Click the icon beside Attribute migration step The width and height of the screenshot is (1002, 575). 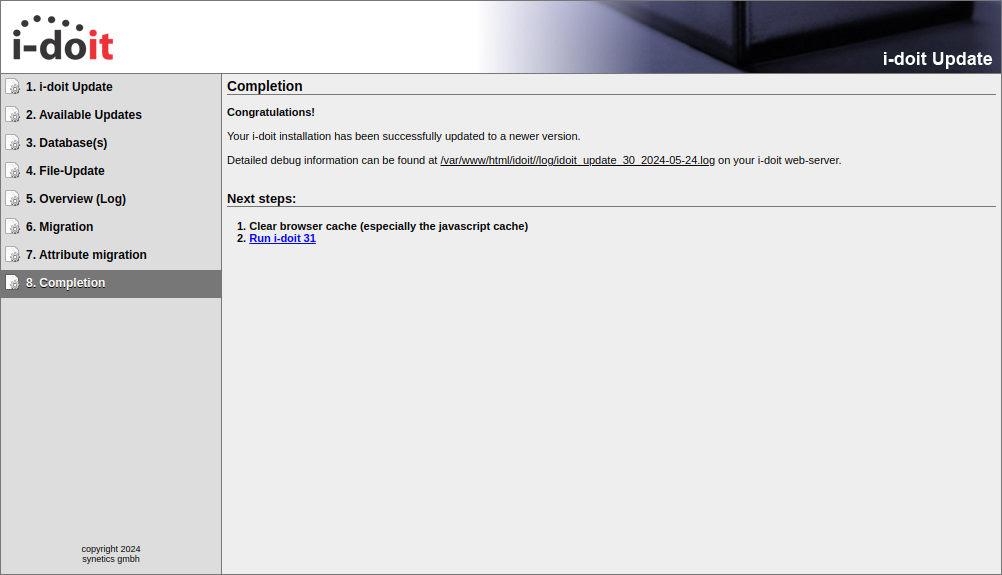(13, 256)
